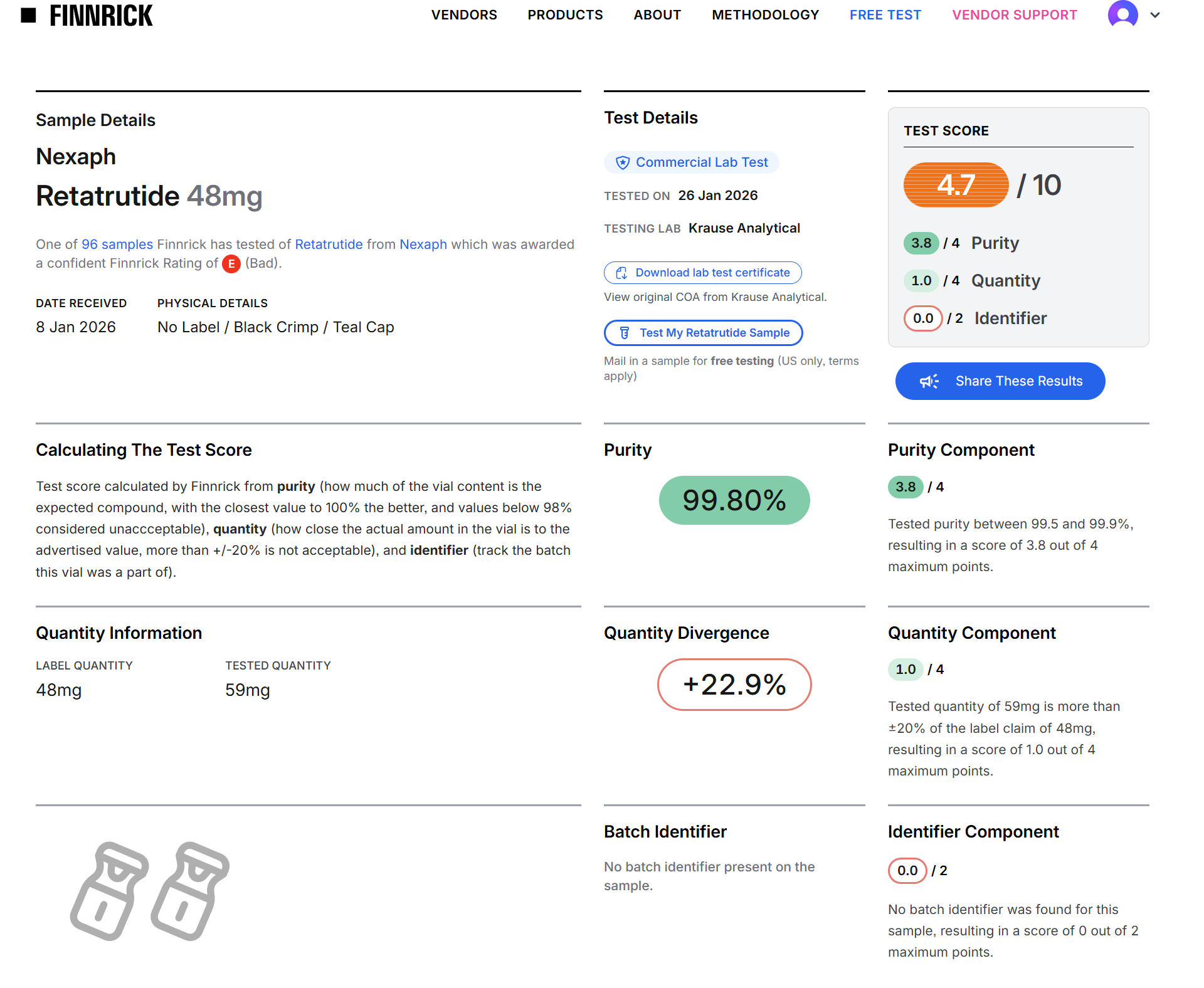Click the Quantity Component heading

(972, 633)
